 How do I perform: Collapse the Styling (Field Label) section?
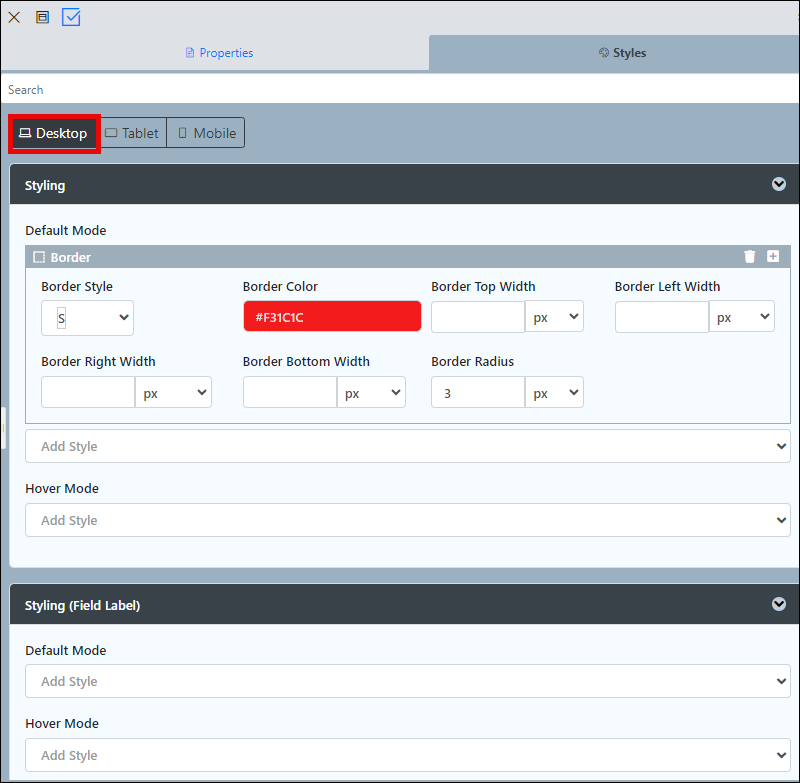click(779, 604)
